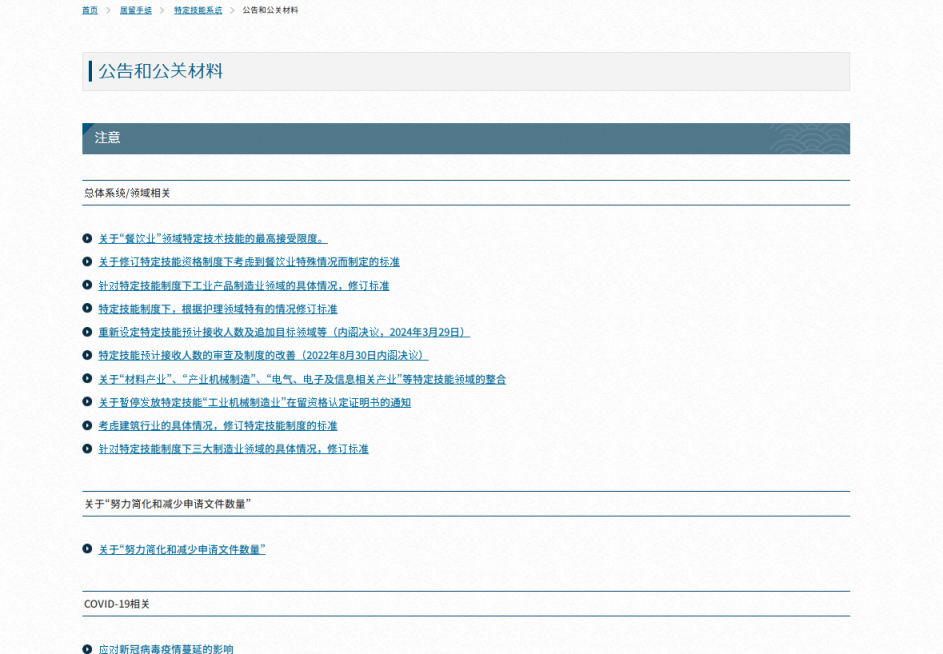This screenshot has width=943, height=654.
Task: Click arrow bullet beside 护理领域 standards link
Action: click(x=88, y=309)
